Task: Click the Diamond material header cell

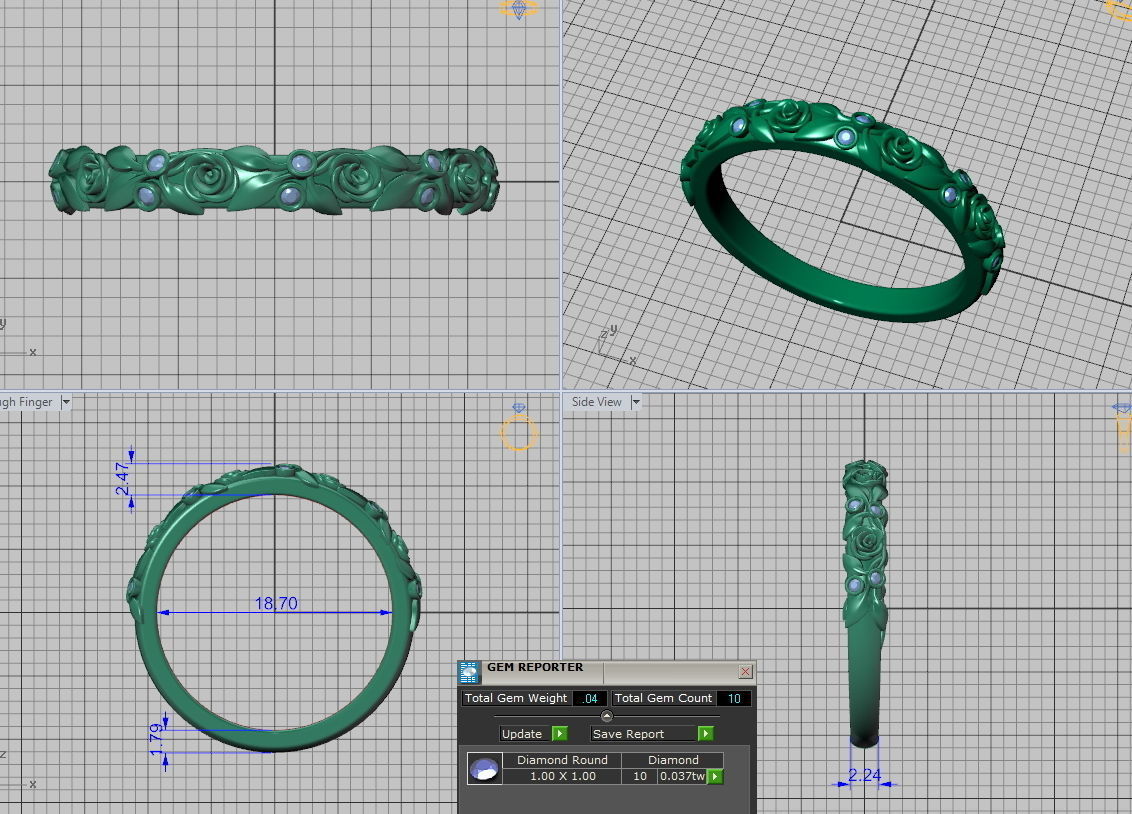Action: pos(673,760)
